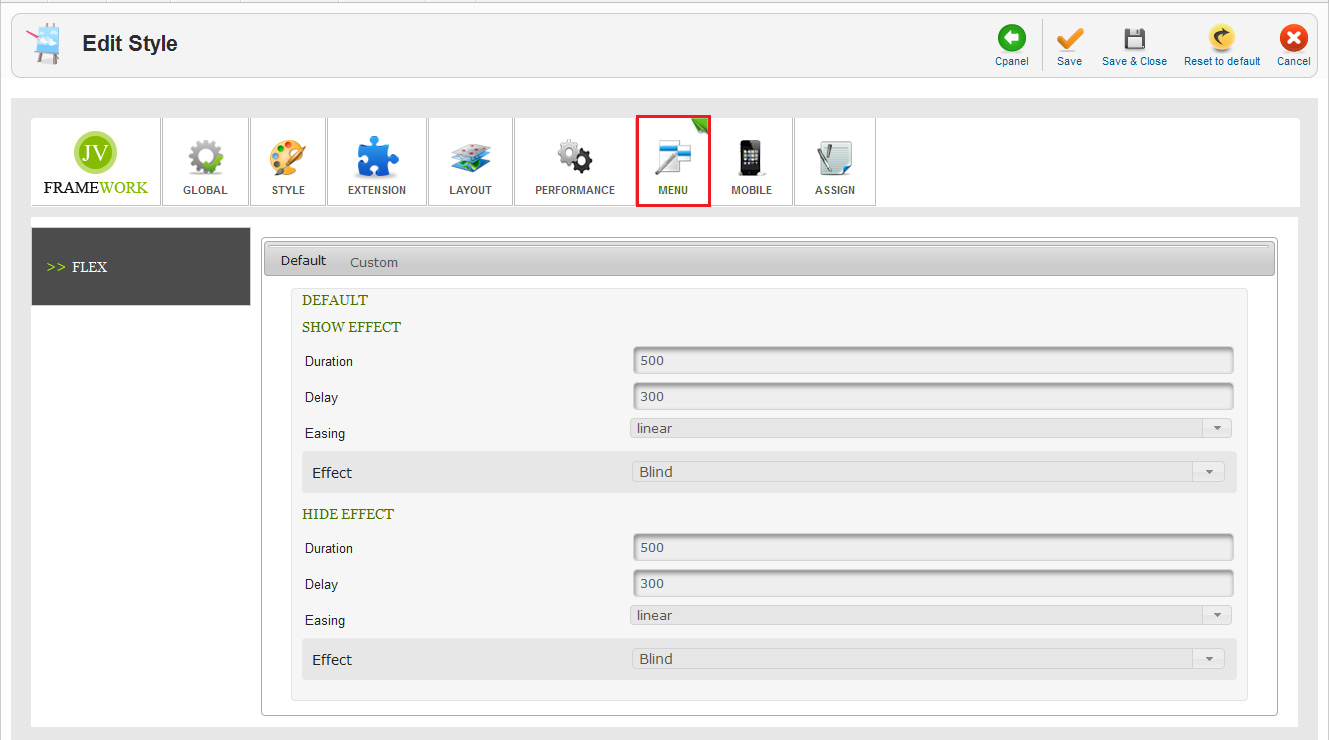The image size is (1329, 740).
Task: Open the Mobile phone section
Action: 751,162
